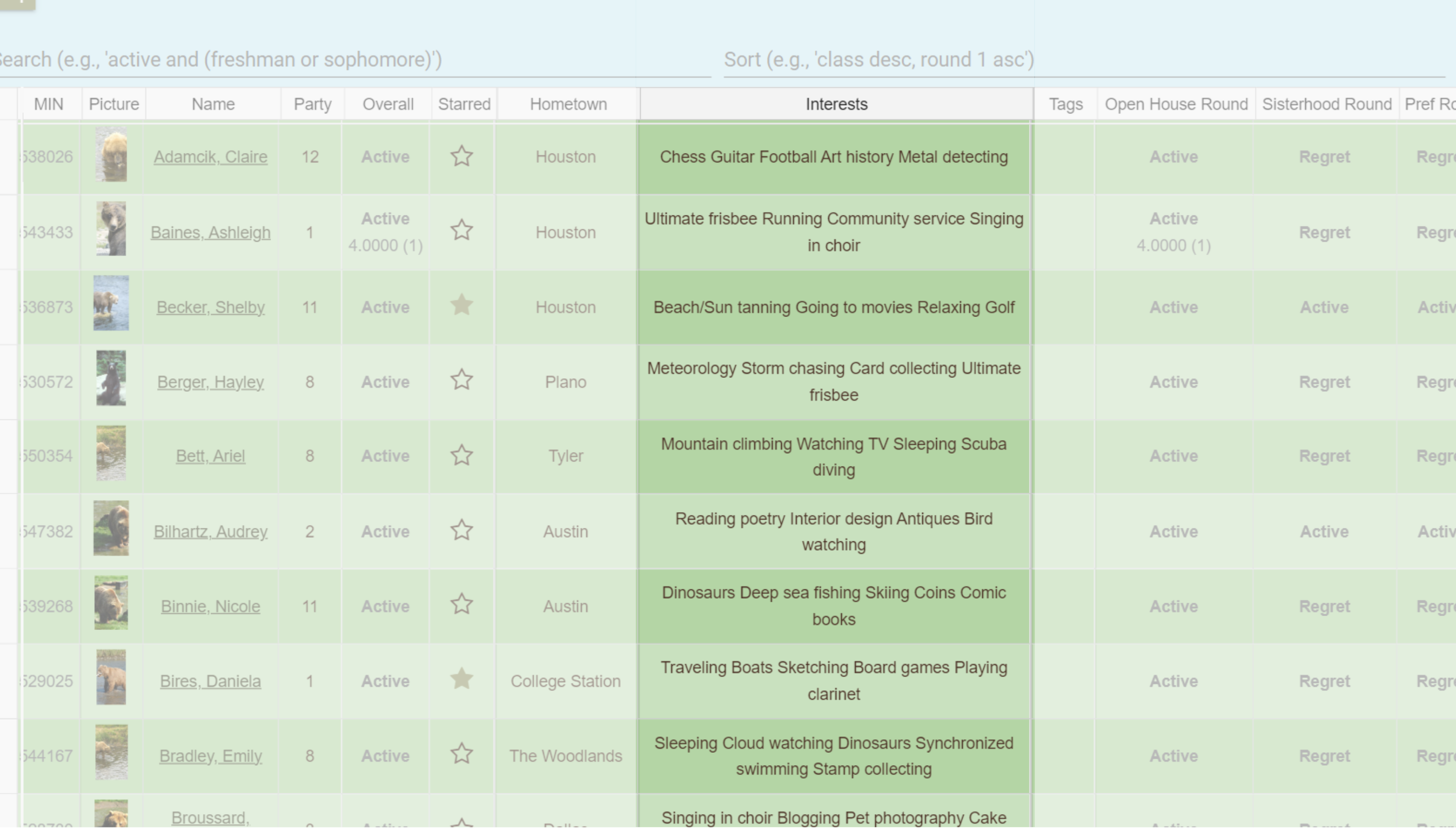Sort the table by the Name column

[212, 104]
